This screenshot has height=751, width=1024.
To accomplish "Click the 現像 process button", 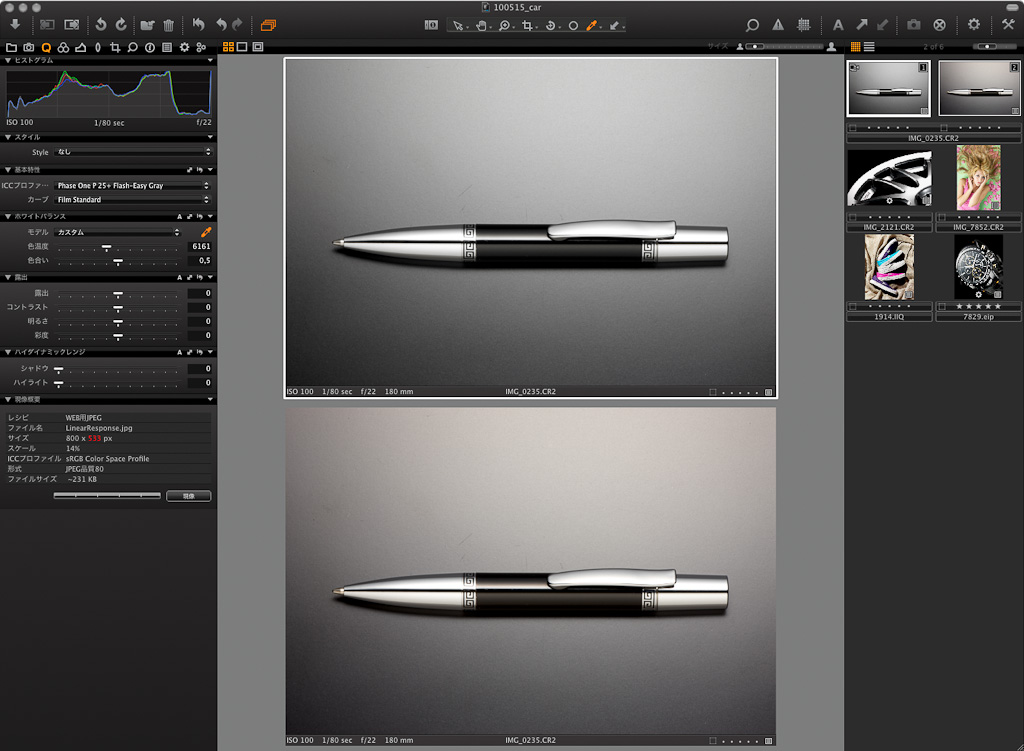I will click(188, 496).
